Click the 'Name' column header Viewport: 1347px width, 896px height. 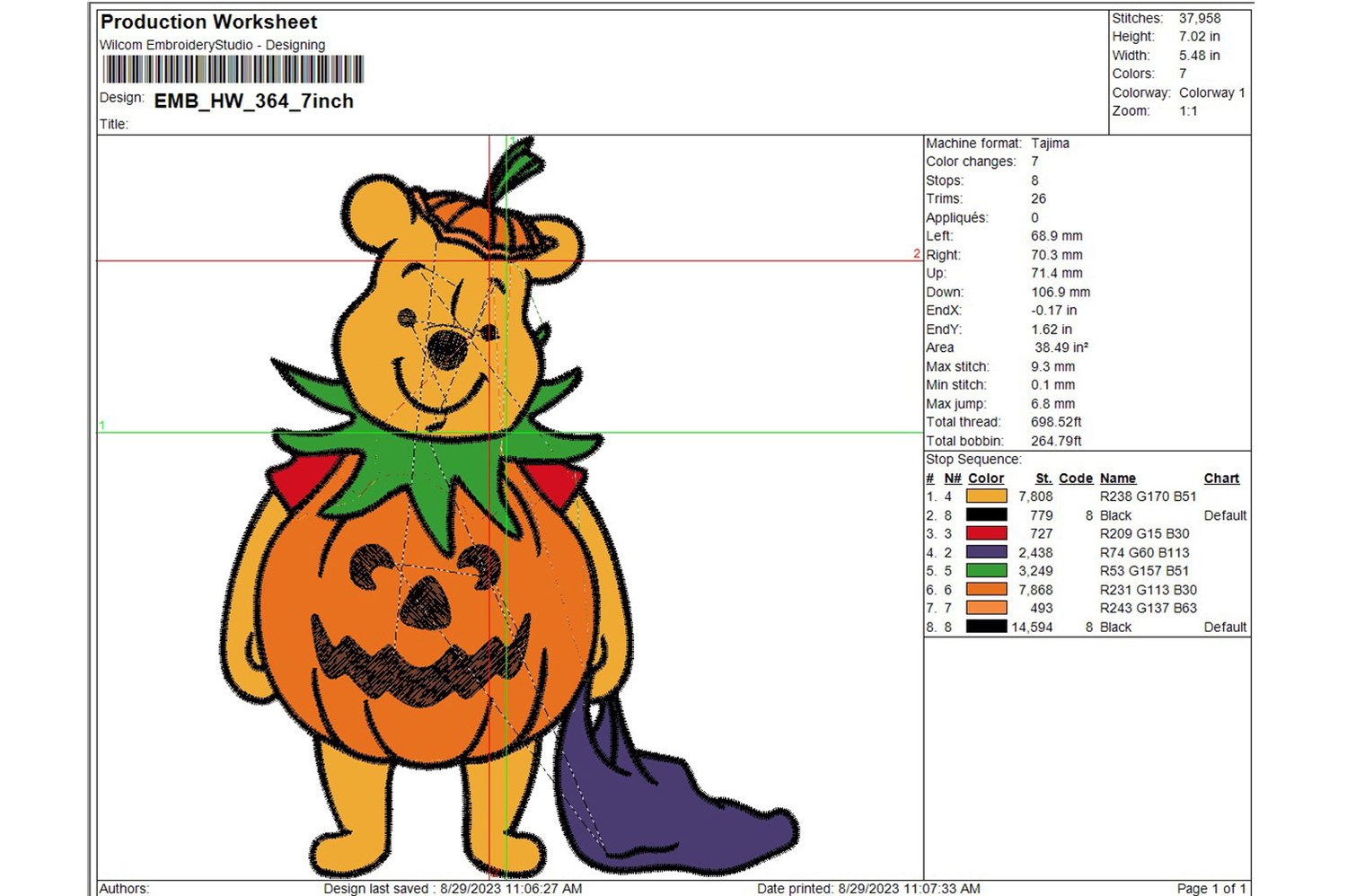click(1118, 479)
